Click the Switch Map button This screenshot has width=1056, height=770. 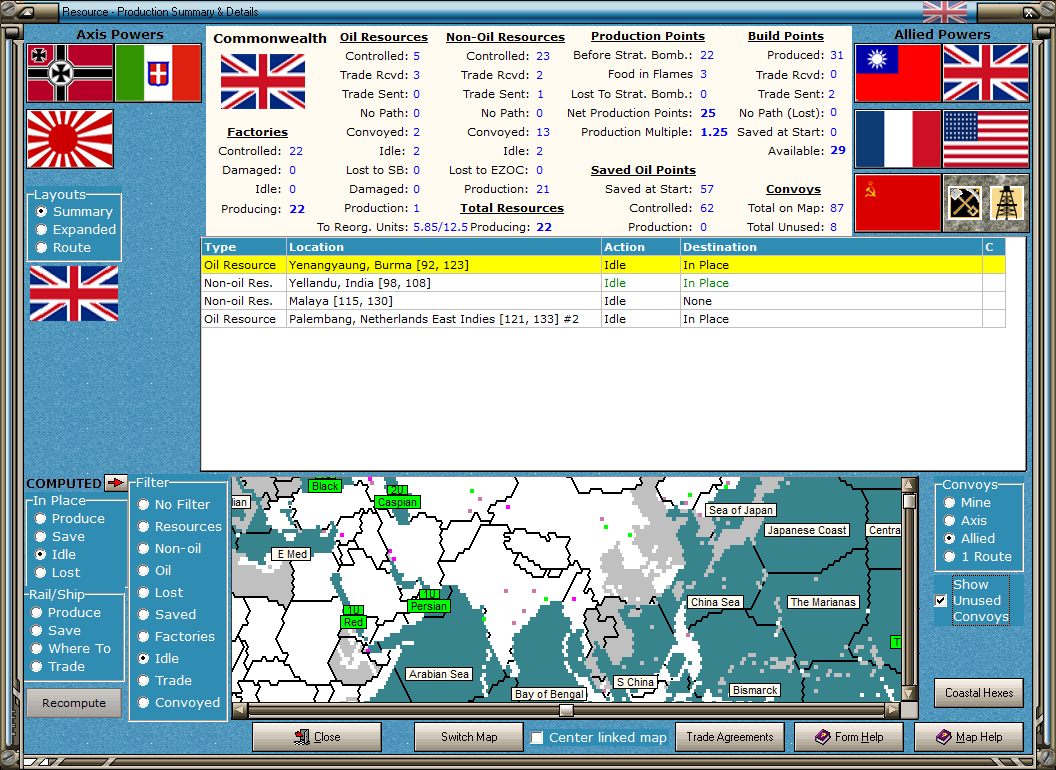coord(469,737)
